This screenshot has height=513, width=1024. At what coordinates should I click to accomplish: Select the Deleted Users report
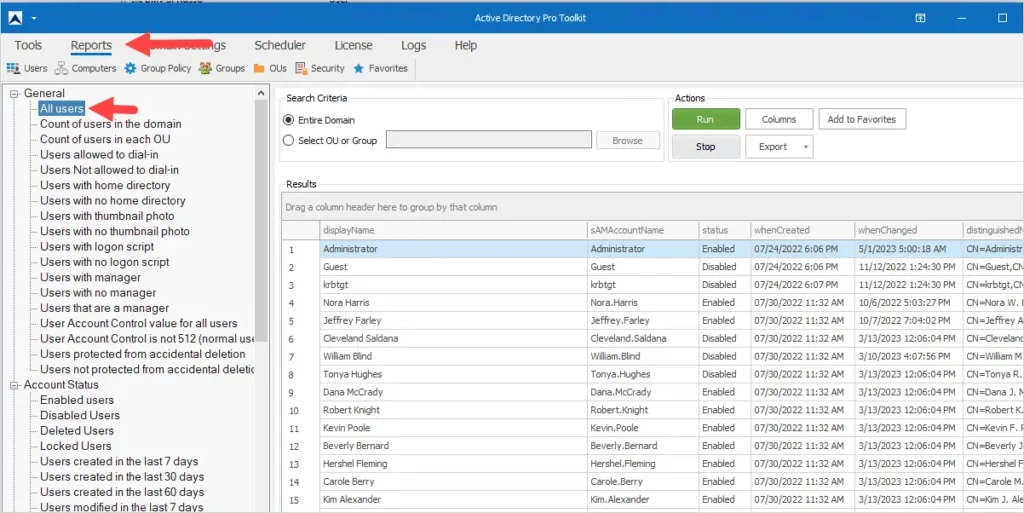[77, 431]
